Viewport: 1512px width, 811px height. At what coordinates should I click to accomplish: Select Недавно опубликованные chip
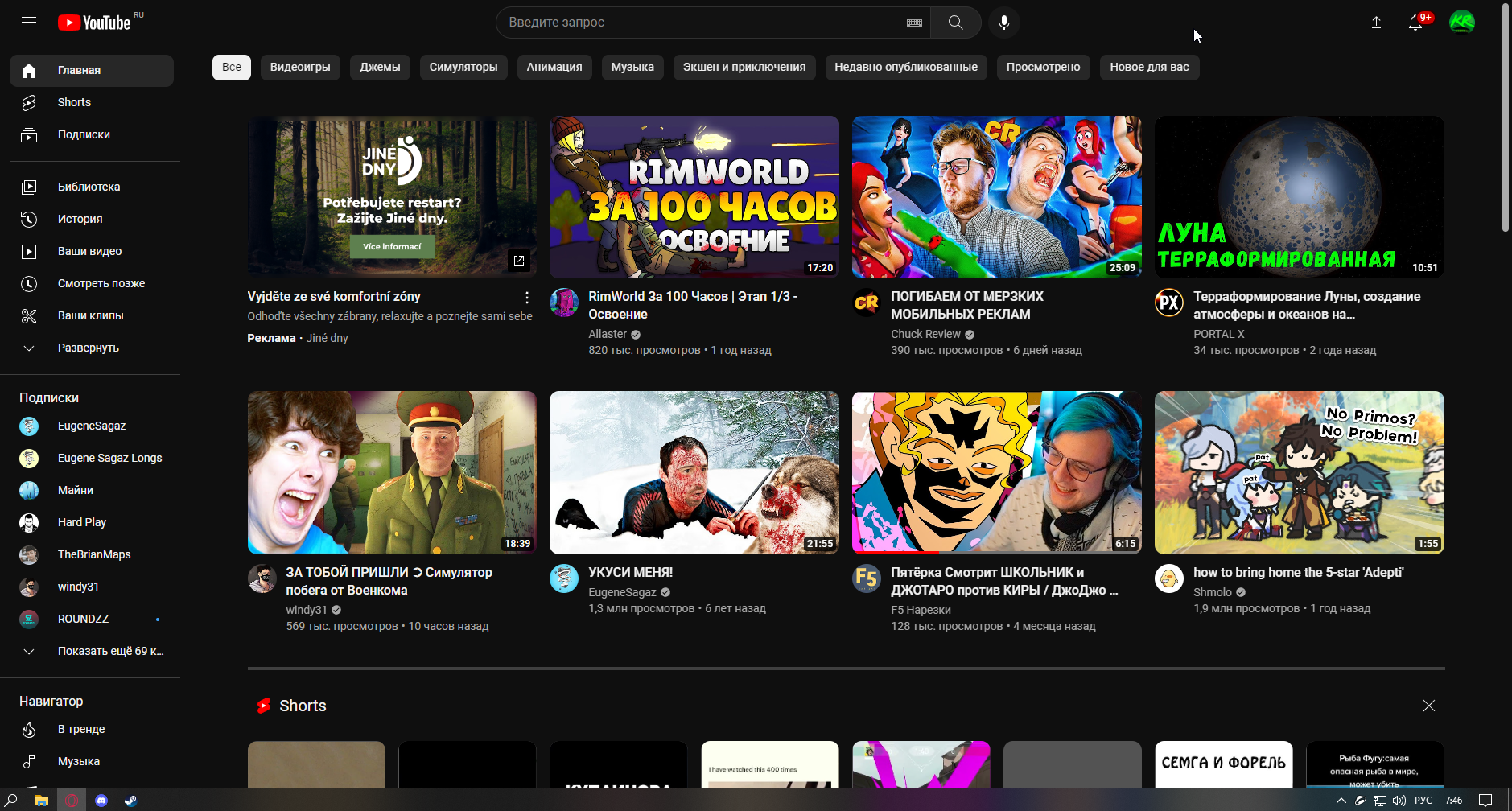click(906, 68)
